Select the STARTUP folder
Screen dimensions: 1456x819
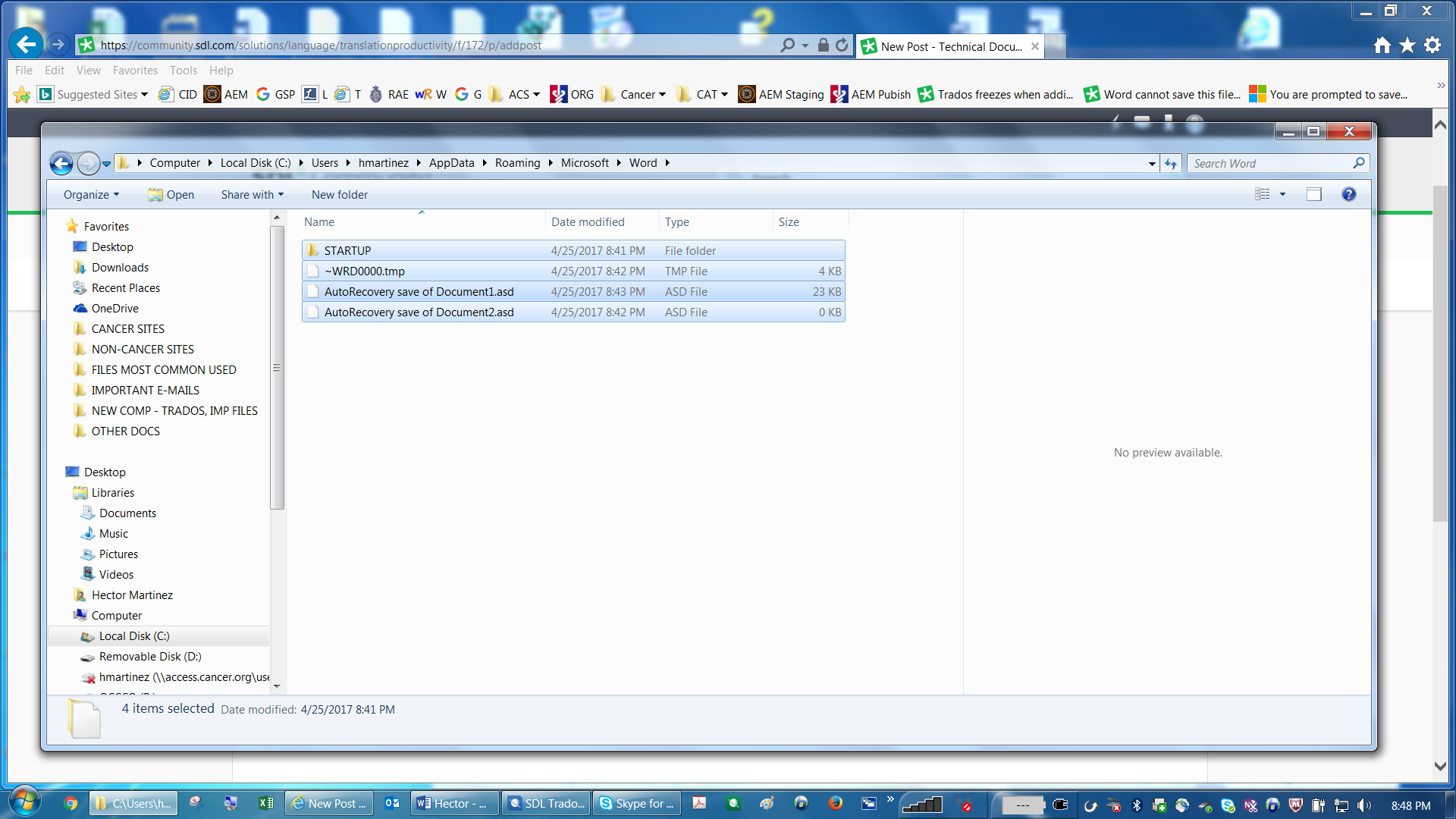point(347,250)
